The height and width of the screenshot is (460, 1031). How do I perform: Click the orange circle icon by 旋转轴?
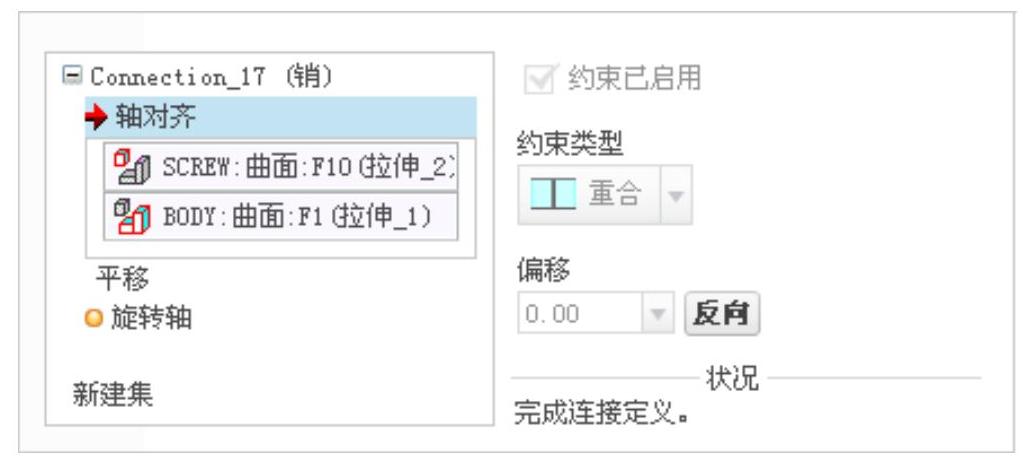tap(95, 319)
